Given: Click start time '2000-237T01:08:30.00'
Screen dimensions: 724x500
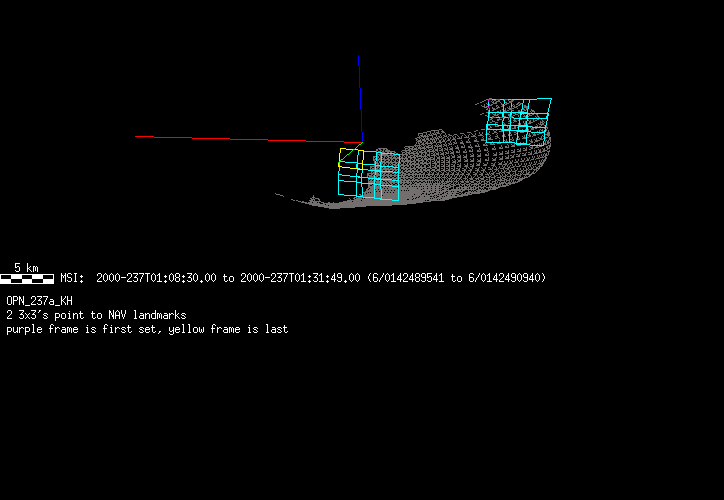Looking at the screenshot, I should pos(156,278).
